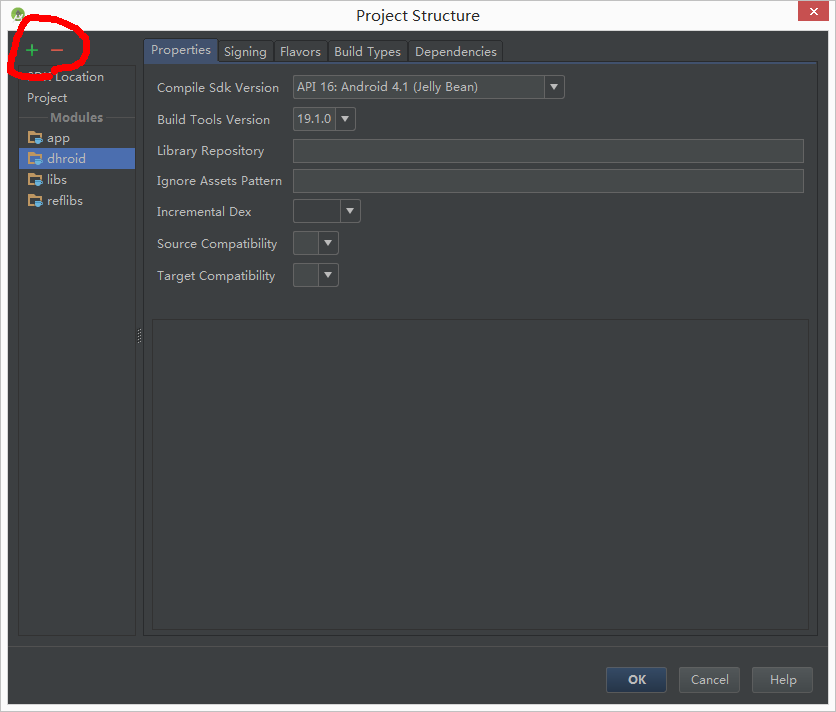Screen dimensions: 836x712
Task: Click the Android Studio icon in title bar
Action: point(17,15)
